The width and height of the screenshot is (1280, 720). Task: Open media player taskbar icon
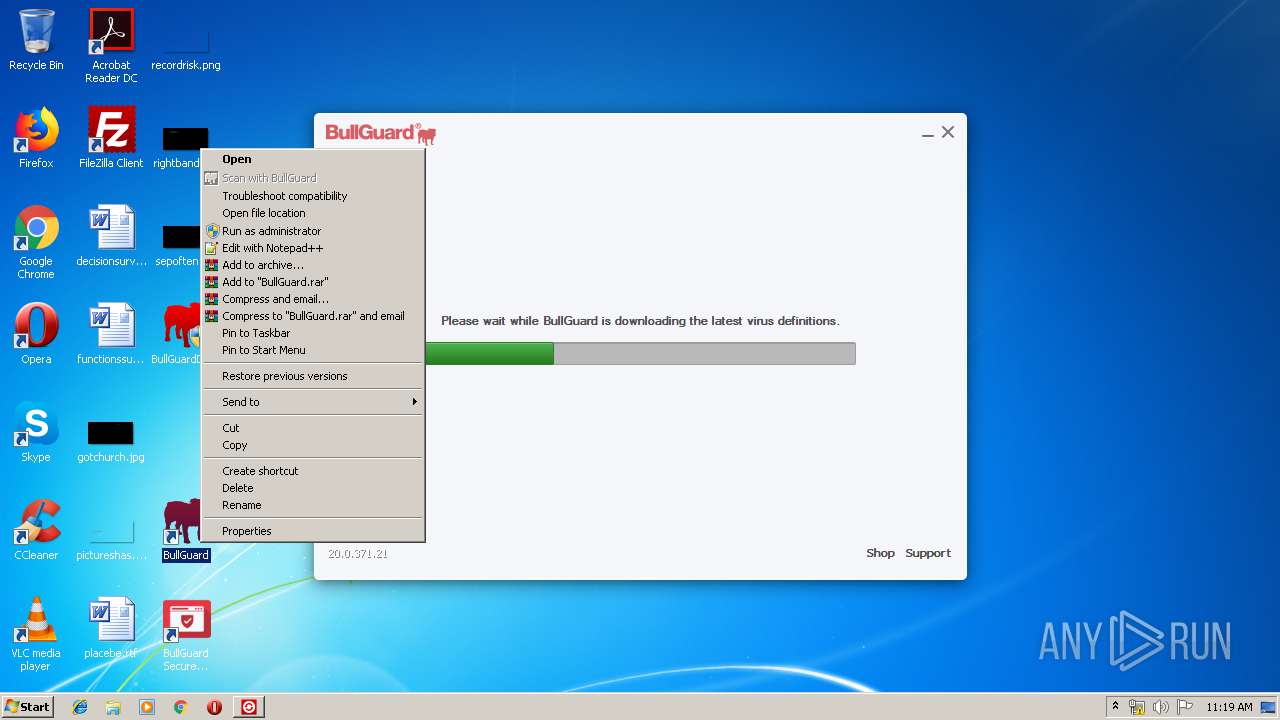click(x=147, y=707)
